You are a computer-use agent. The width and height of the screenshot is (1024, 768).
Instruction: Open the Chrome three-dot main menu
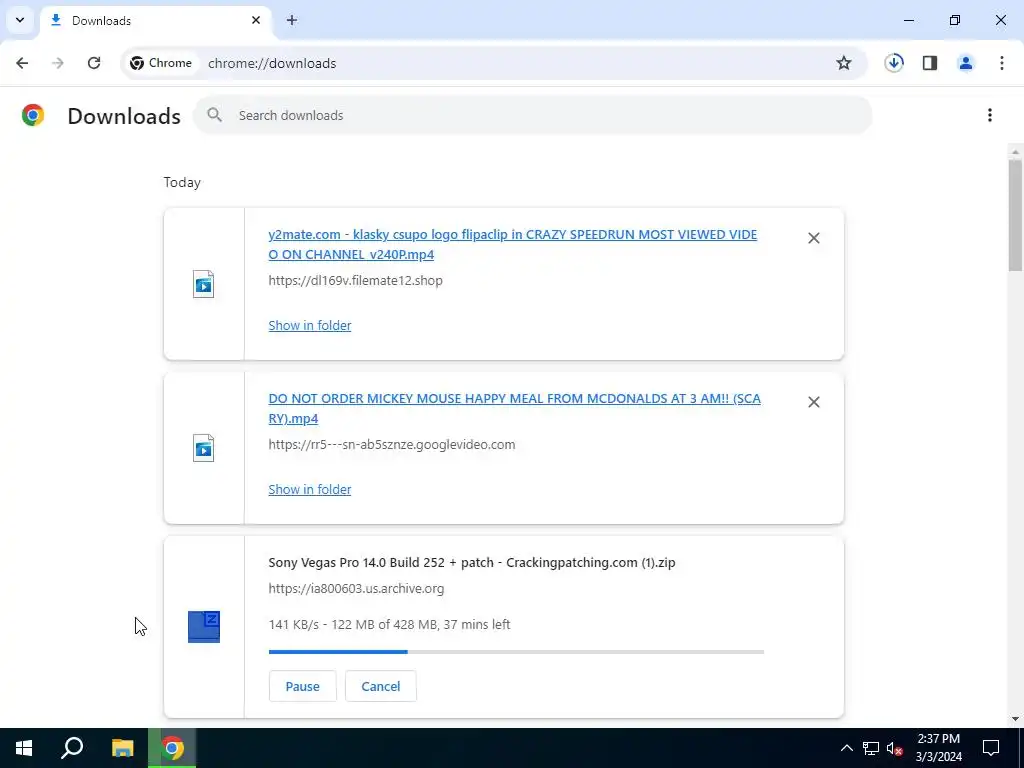click(x=1002, y=63)
